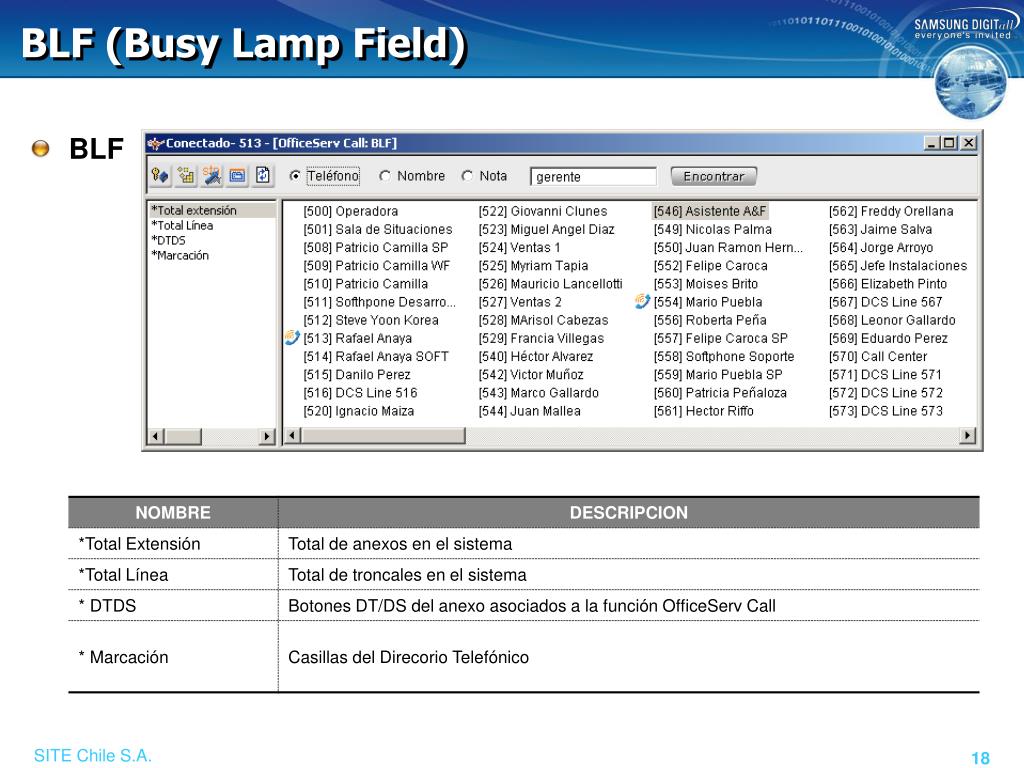Select extension [553] Moises Brito
Viewport: 1024px width, 768px height.
coord(706,284)
